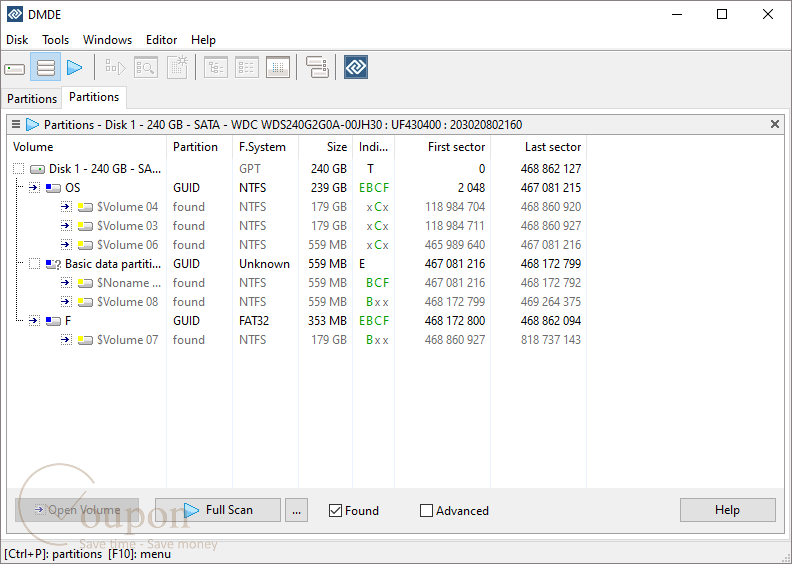Select the $Volume 04 row

coord(297,207)
